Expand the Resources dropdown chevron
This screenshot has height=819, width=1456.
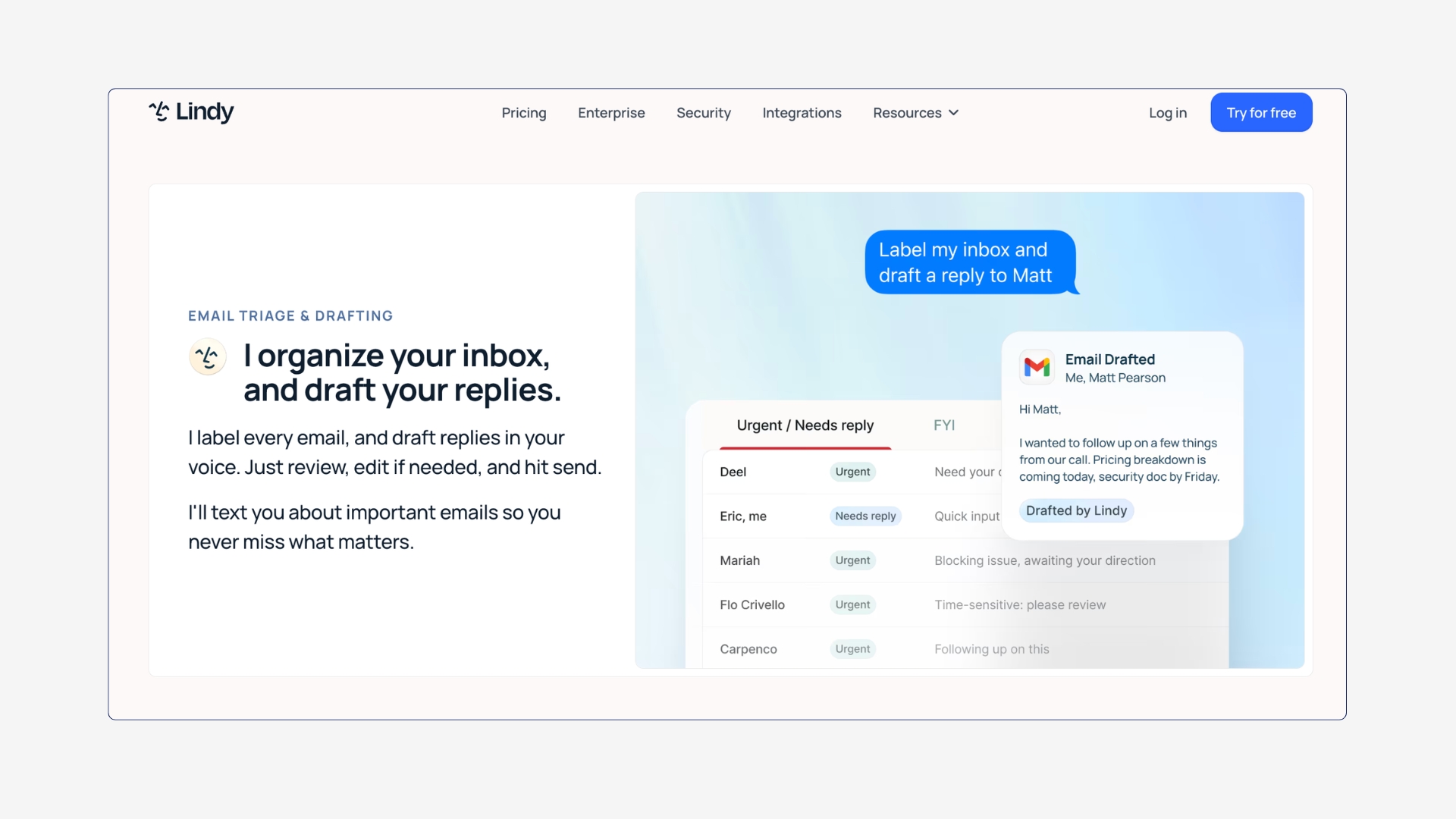(954, 112)
